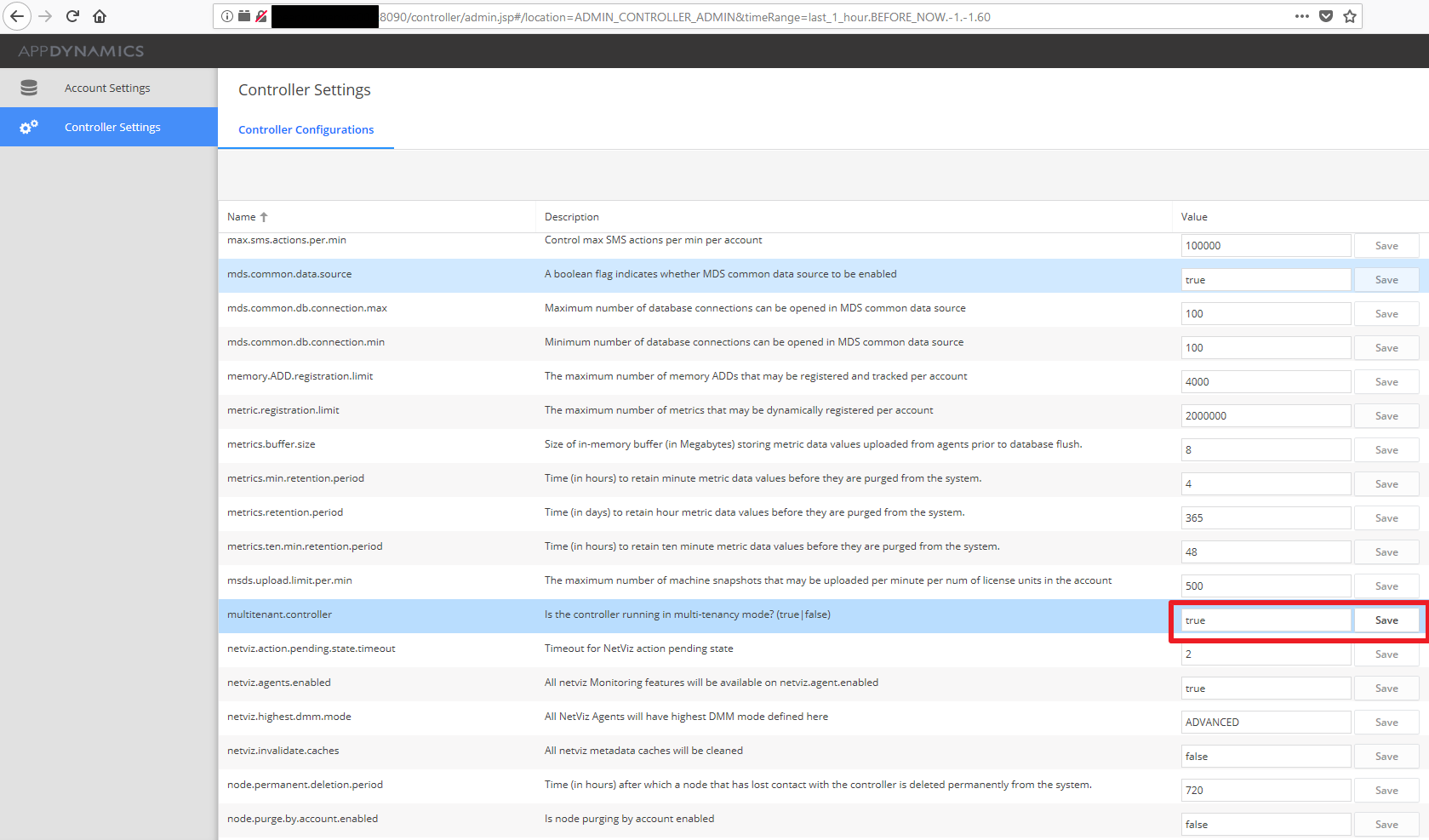Select the multitenant.controller row name
This screenshot has height=840, width=1429.
tap(279, 614)
